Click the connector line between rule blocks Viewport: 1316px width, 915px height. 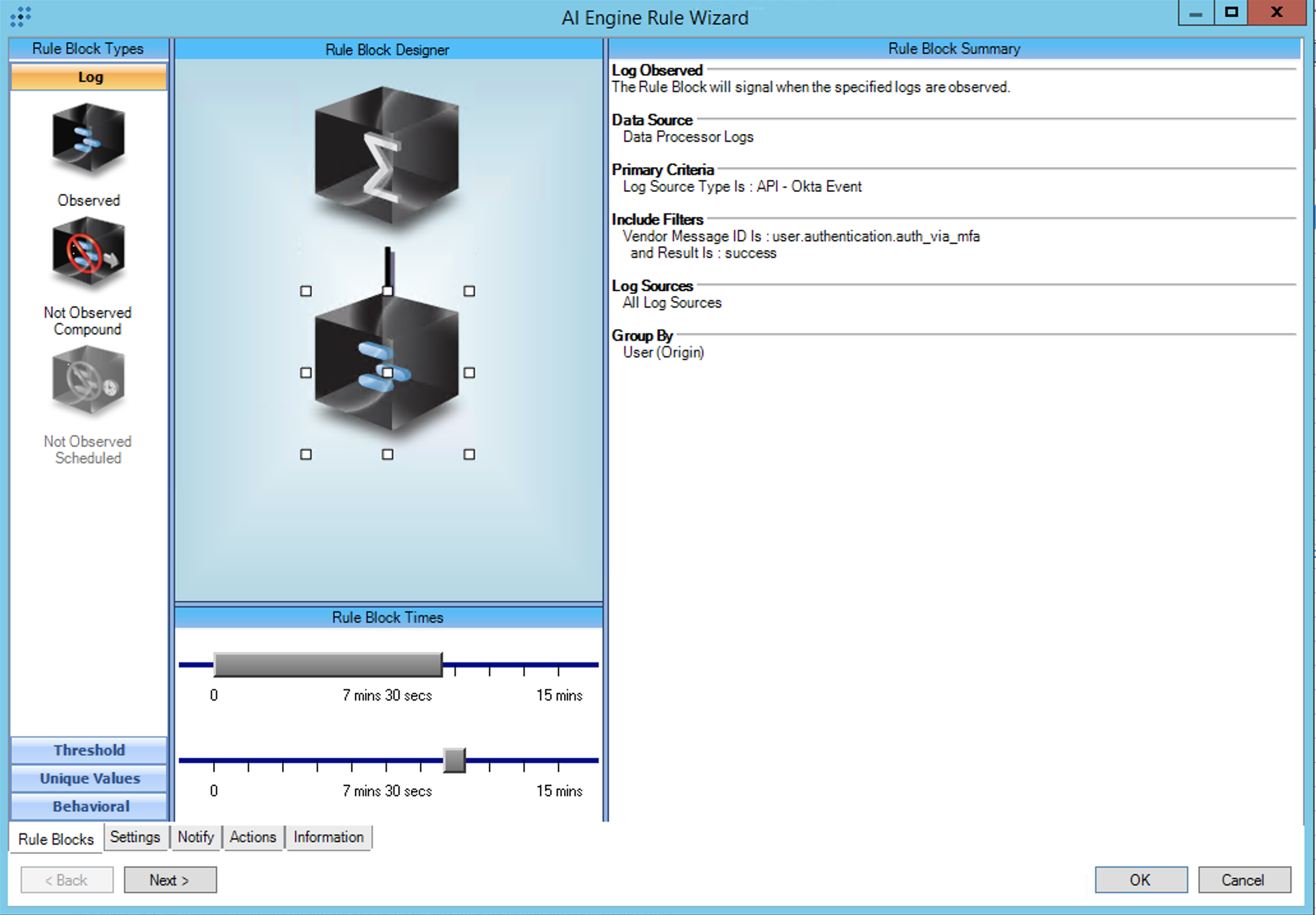click(387, 267)
